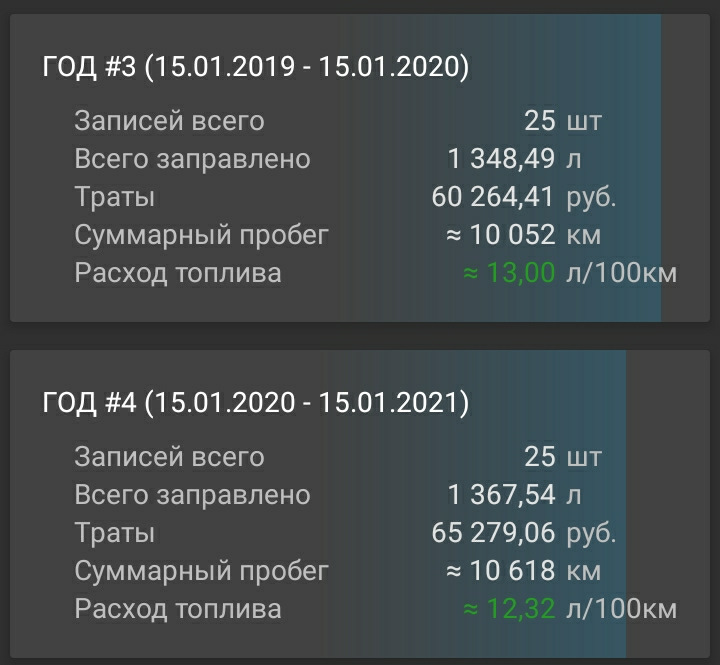Click 'Всего заправлено' label in ГОД #3
This screenshot has width=720, height=665.
click(x=192, y=159)
